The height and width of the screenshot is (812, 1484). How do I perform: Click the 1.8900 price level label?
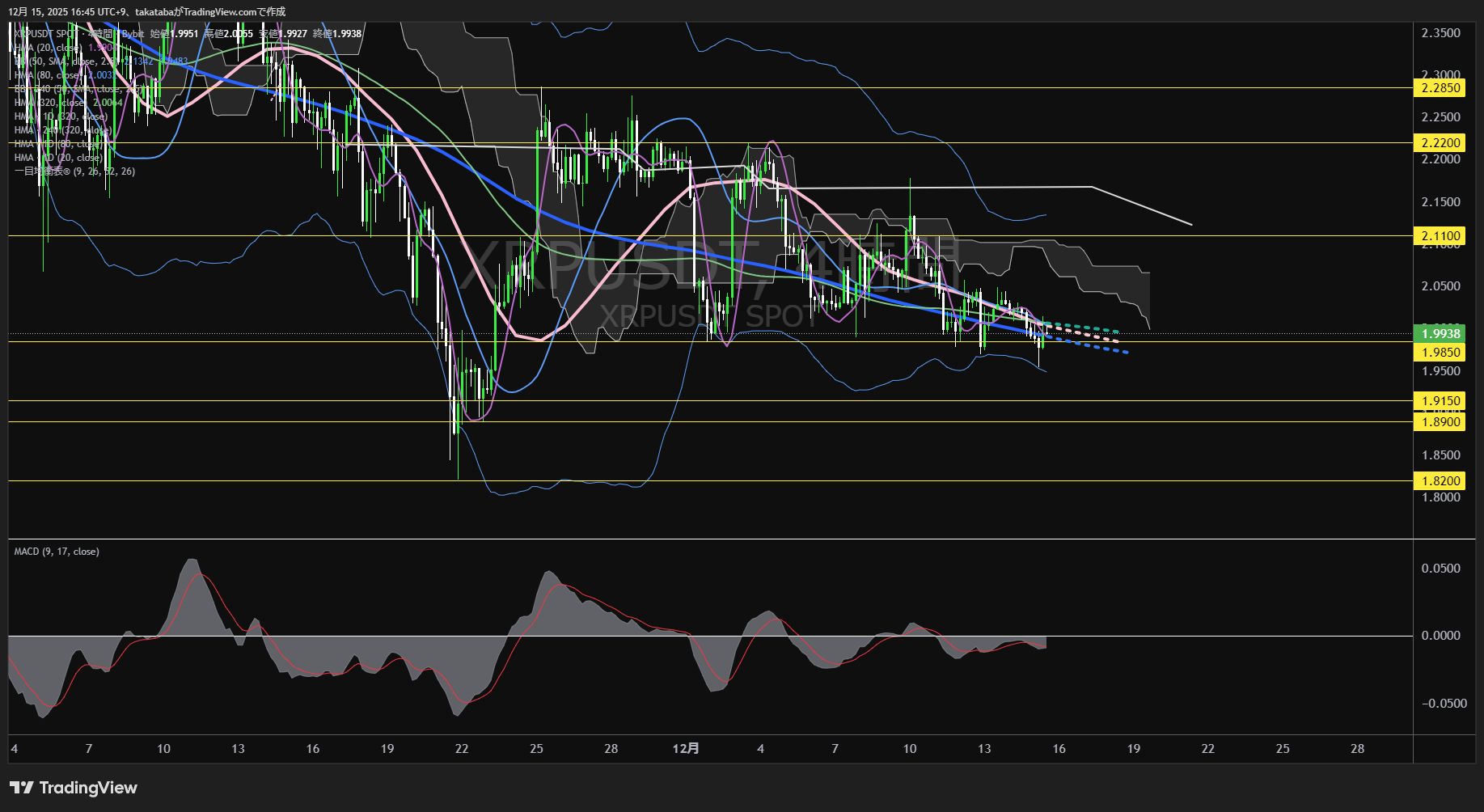pos(1440,422)
